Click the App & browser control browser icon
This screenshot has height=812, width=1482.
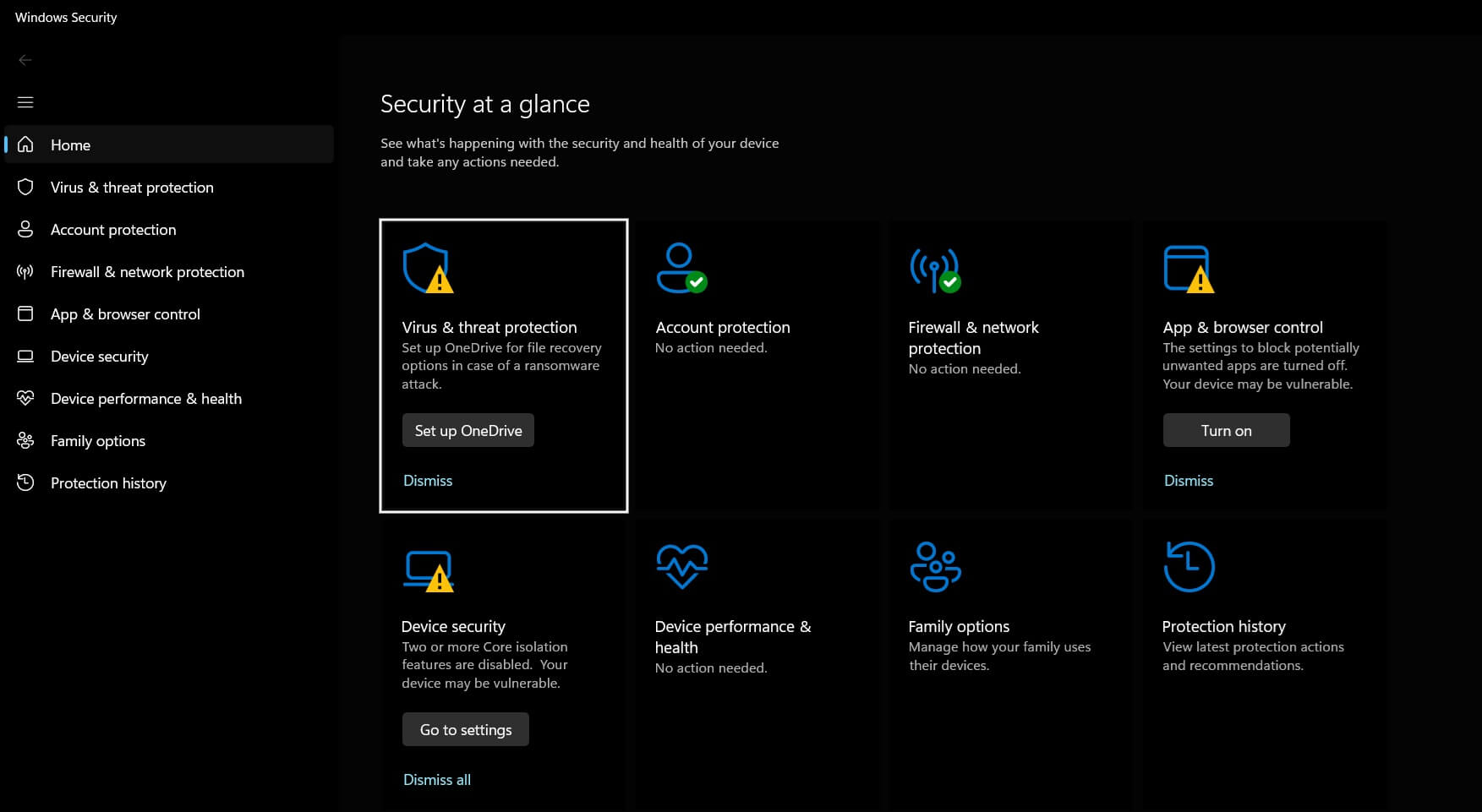coord(25,313)
